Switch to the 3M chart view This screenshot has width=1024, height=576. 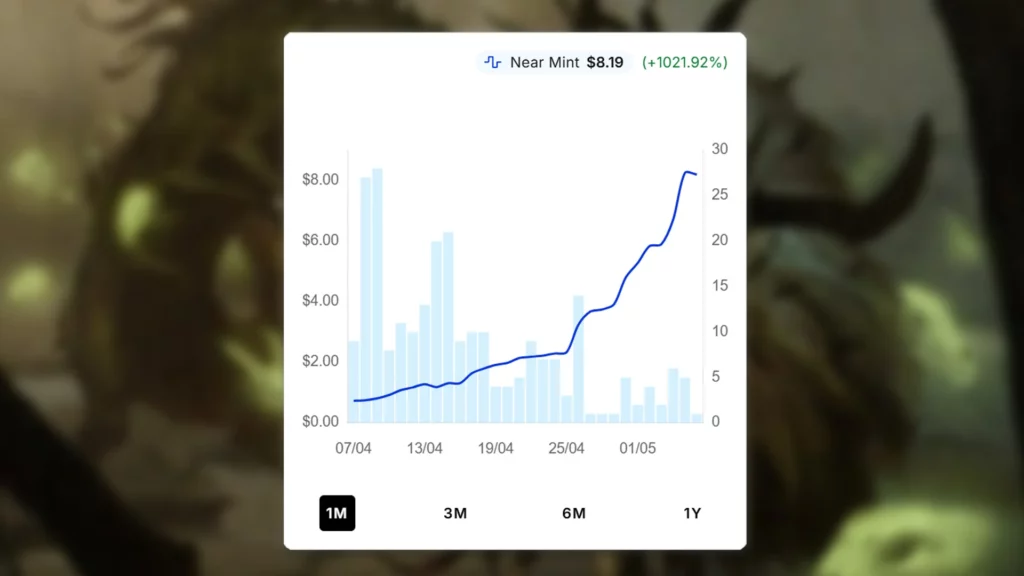tap(455, 513)
